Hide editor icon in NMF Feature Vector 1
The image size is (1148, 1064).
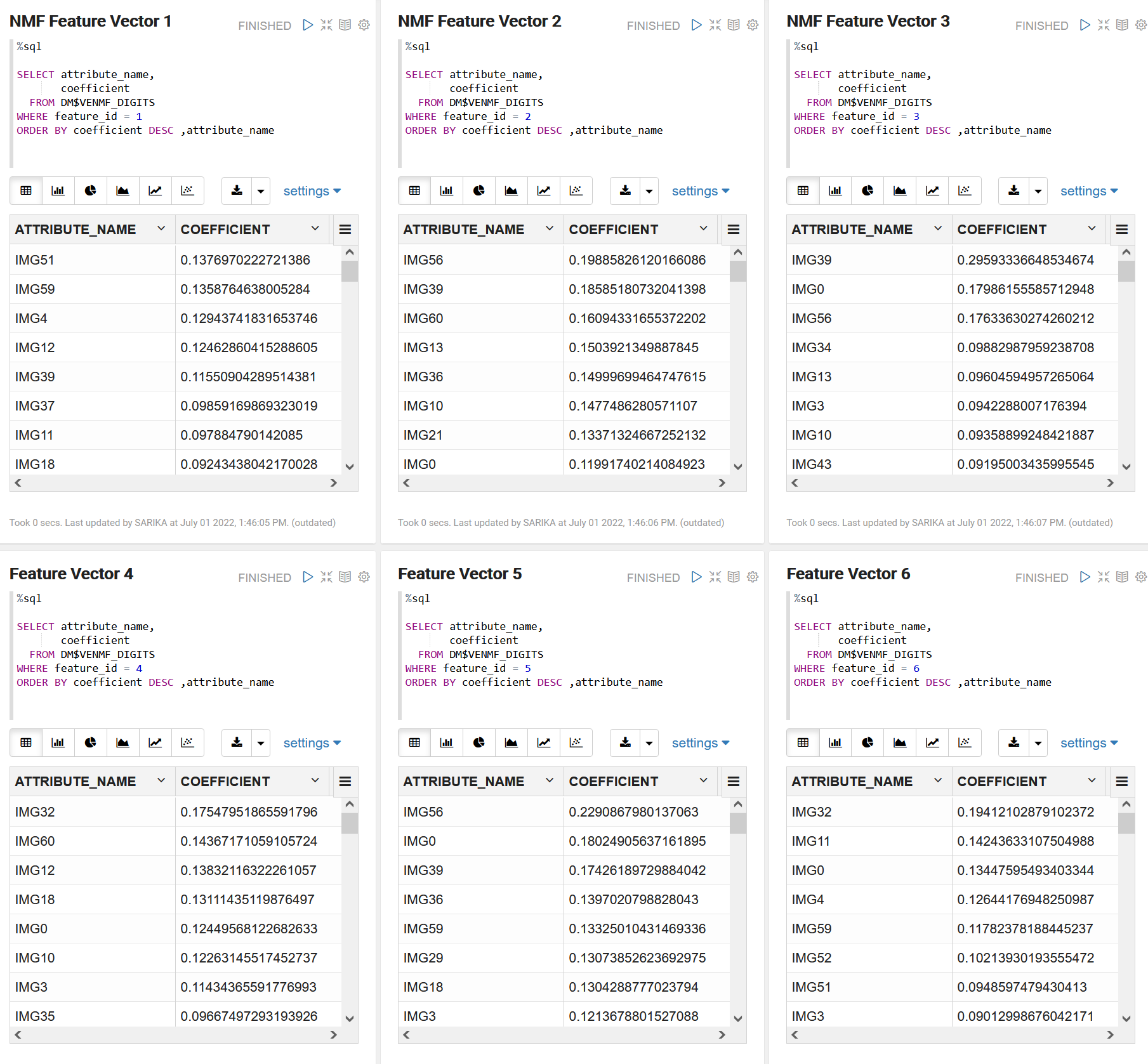point(326,25)
